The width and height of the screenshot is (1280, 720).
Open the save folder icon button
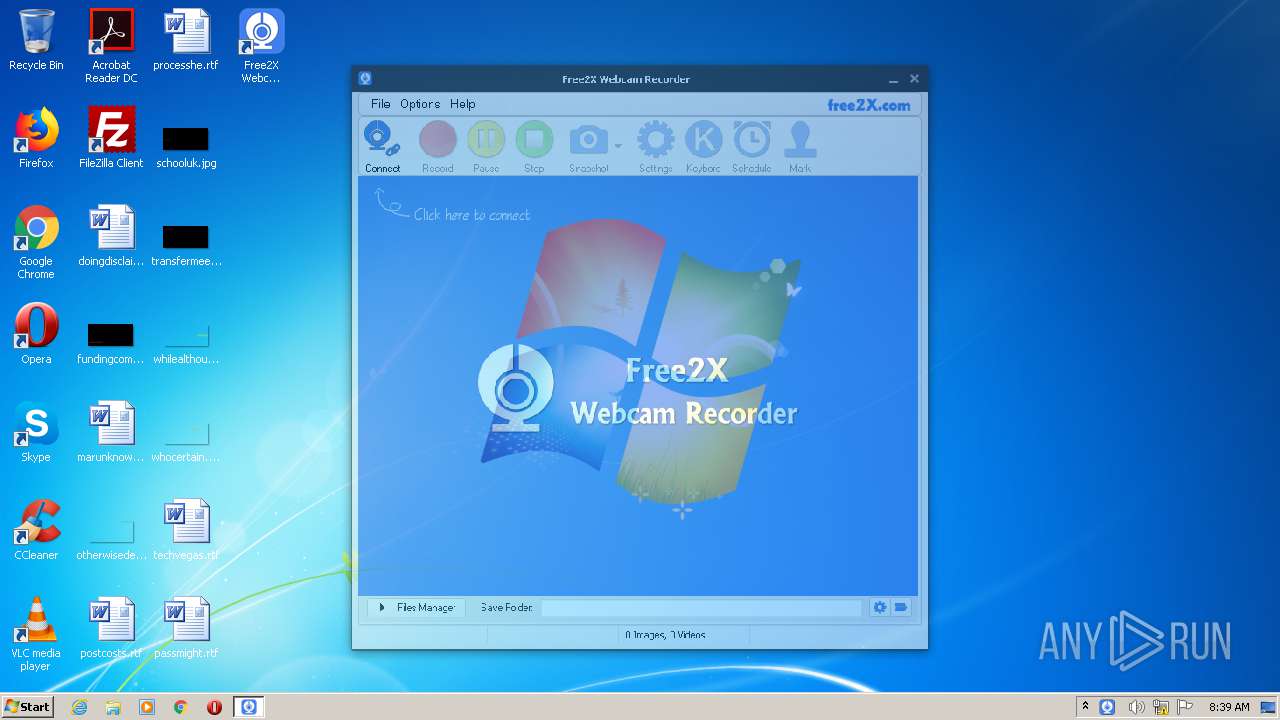tap(901, 607)
